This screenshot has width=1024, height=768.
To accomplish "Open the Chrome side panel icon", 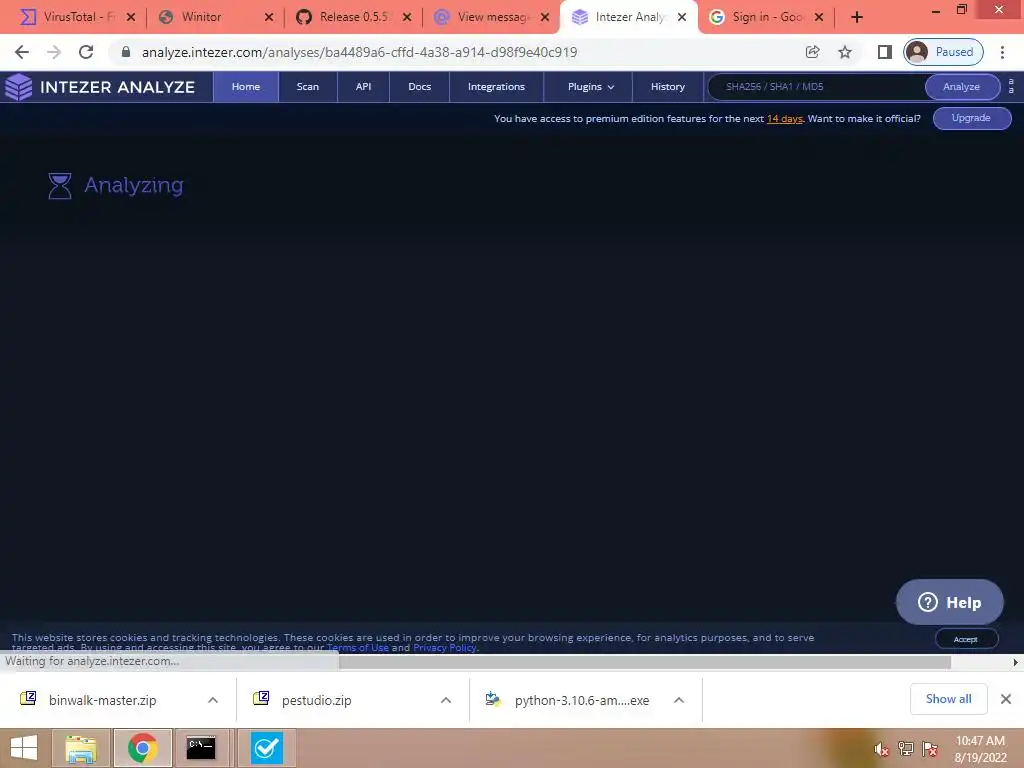I will (x=884, y=52).
